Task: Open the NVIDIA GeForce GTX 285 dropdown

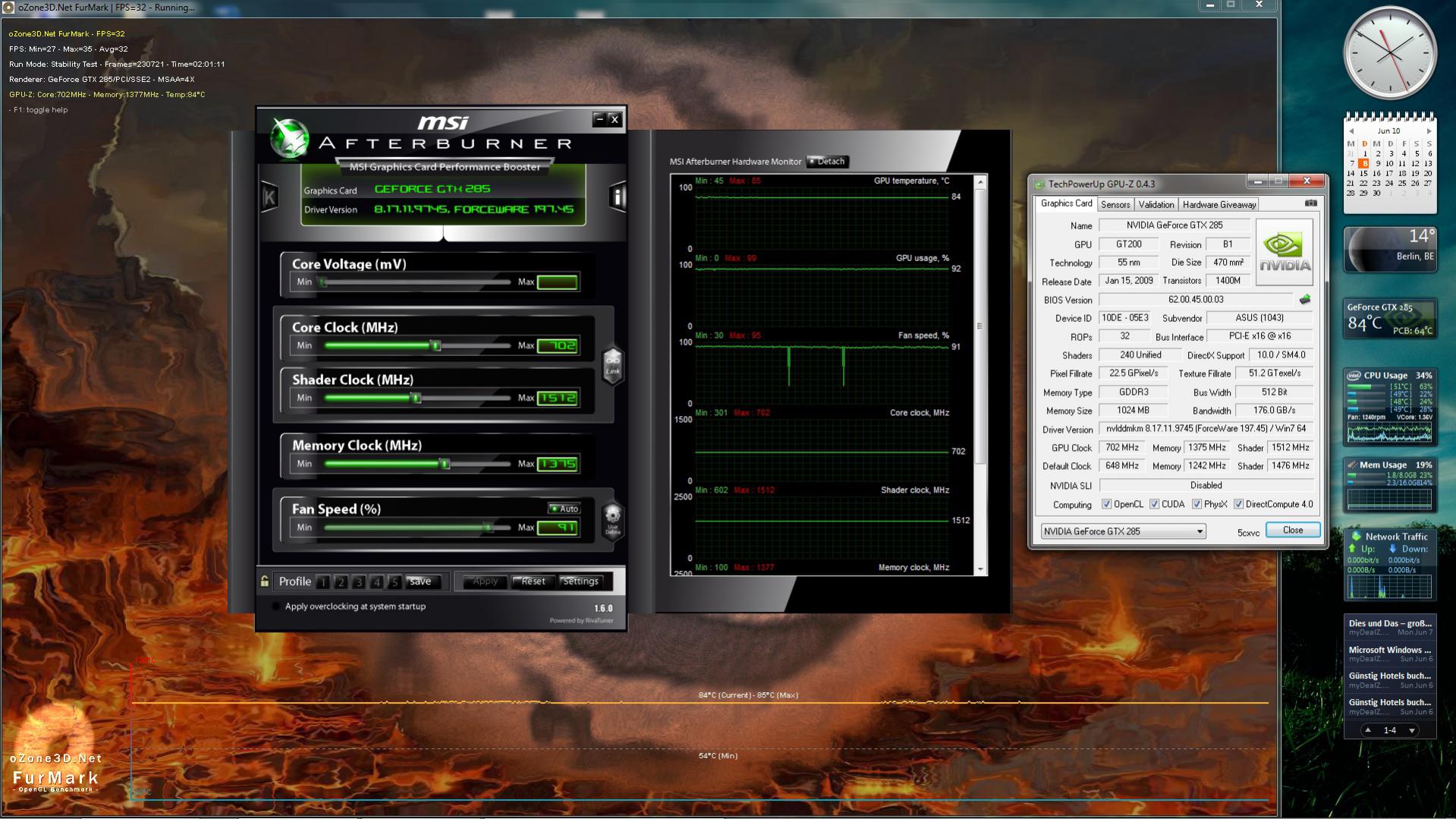Action: click(1123, 531)
